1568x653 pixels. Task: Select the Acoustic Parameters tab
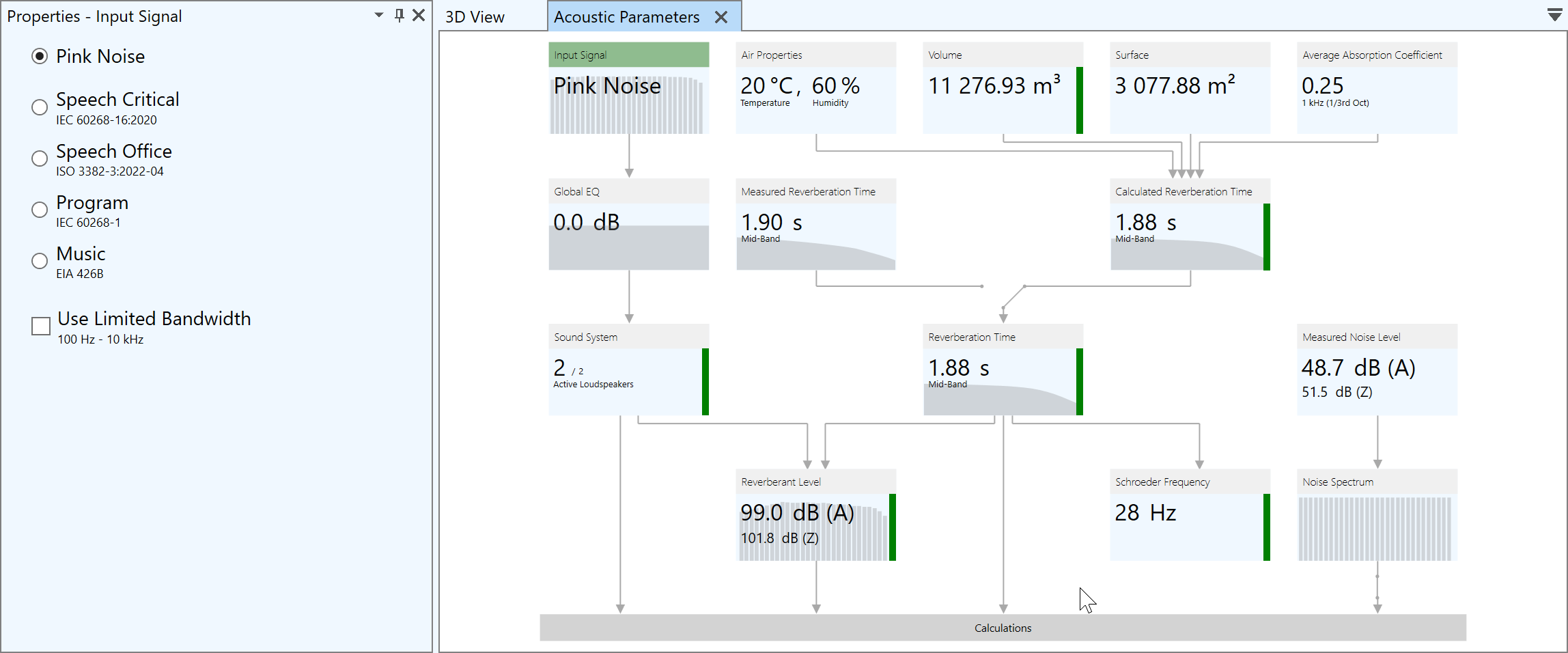click(x=626, y=18)
